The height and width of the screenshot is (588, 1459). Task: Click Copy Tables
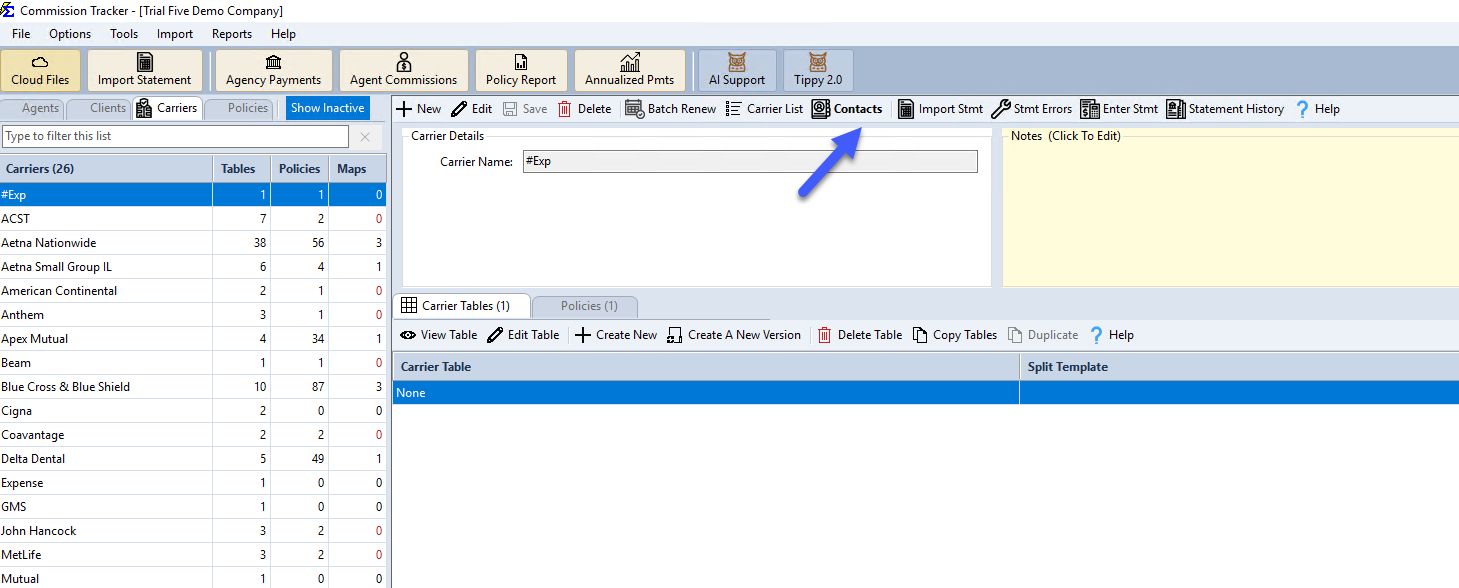[x=955, y=335]
